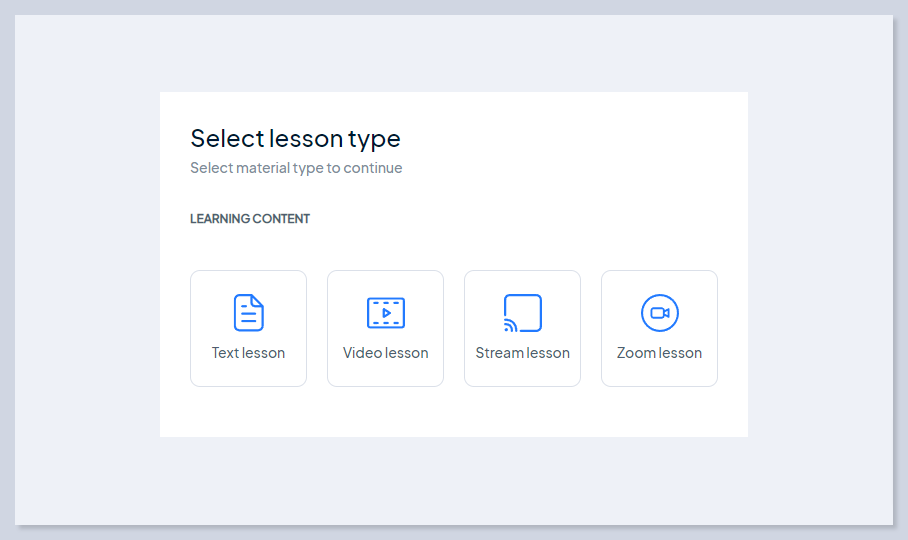Click the camcorder glyph inside the blue circle
908x540 pixels.
point(660,313)
